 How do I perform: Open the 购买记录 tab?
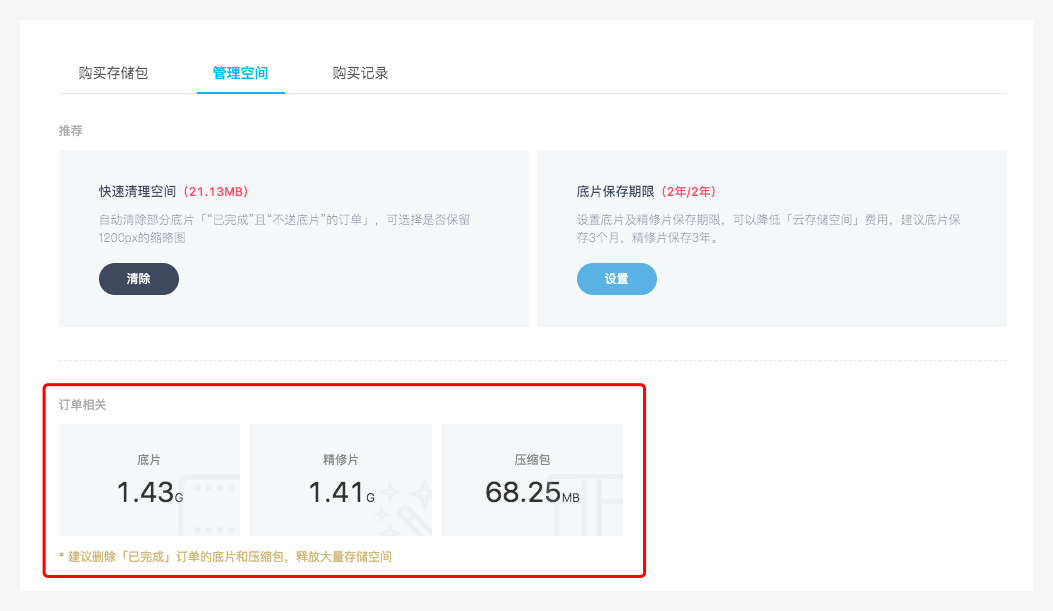[360, 73]
